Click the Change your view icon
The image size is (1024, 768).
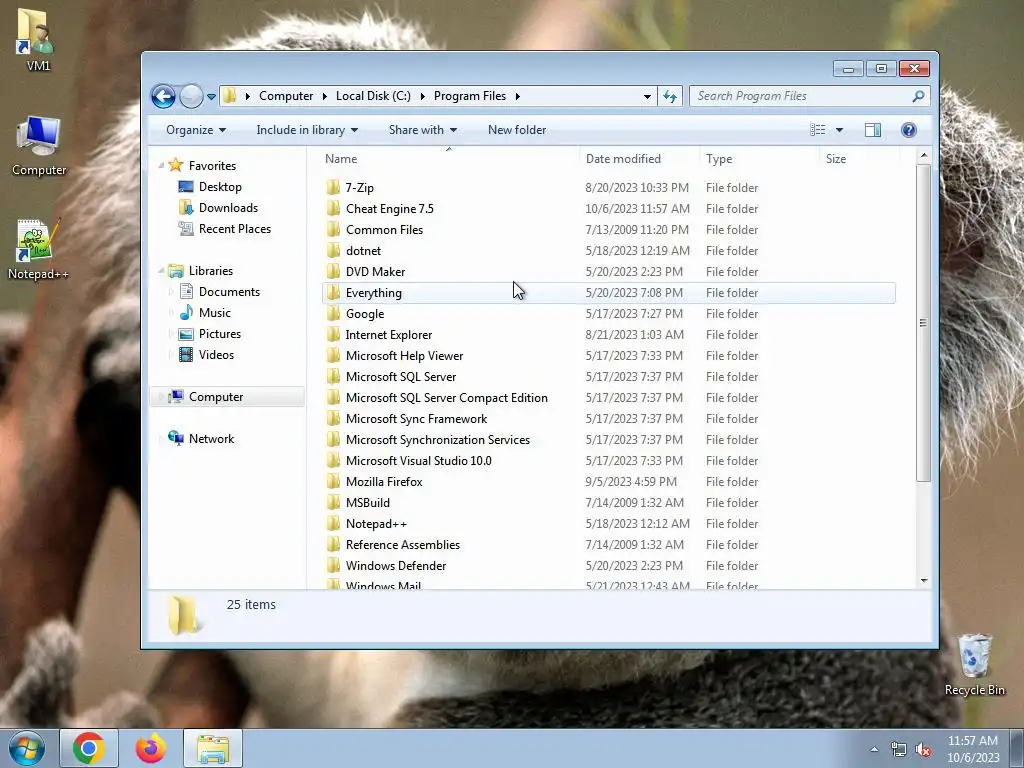pos(818,130)
